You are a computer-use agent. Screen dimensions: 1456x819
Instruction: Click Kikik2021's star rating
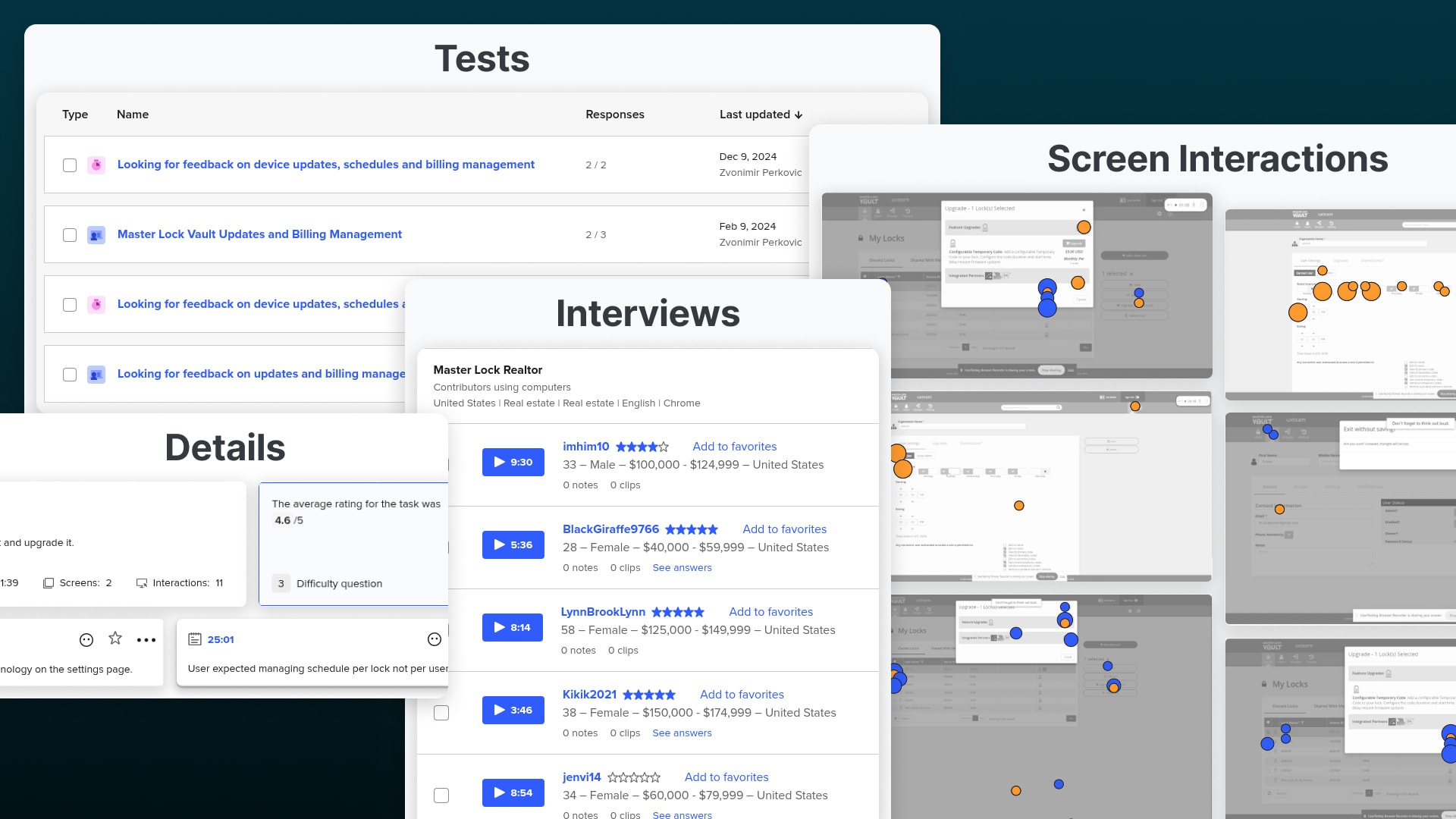pos(649,695)
